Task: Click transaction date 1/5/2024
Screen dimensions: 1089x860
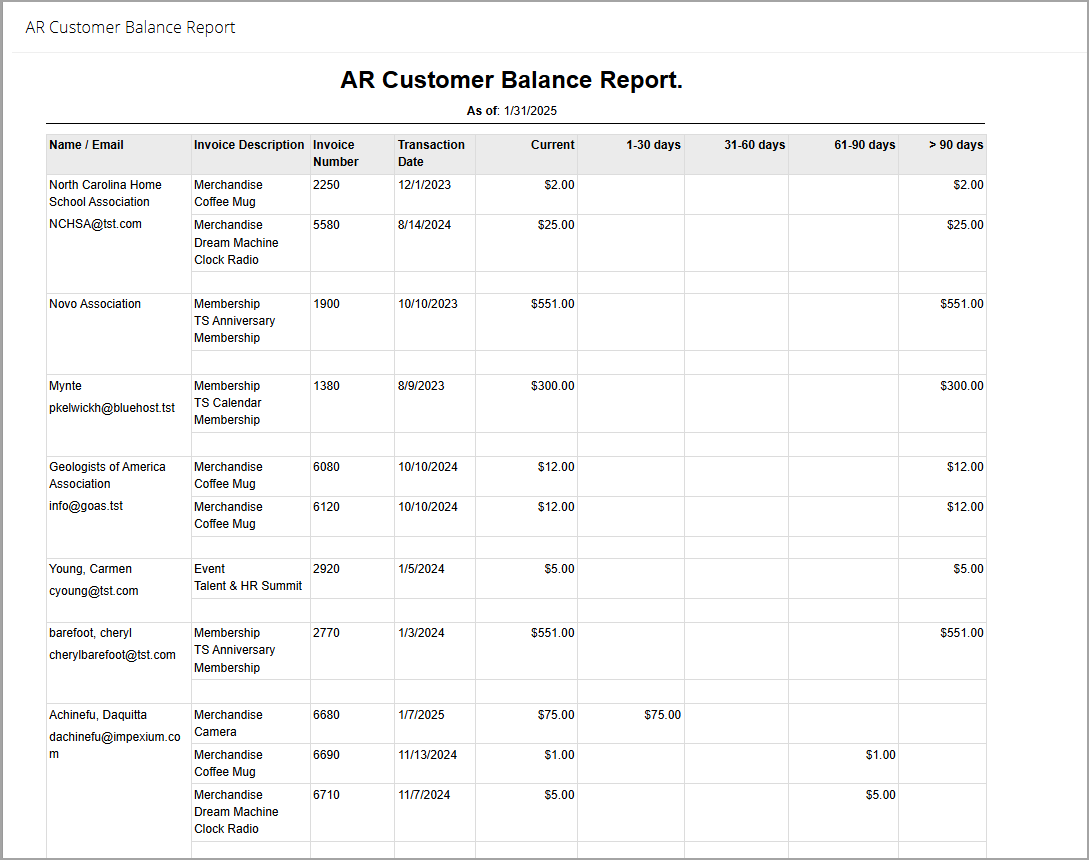Action: pos(421,568)
